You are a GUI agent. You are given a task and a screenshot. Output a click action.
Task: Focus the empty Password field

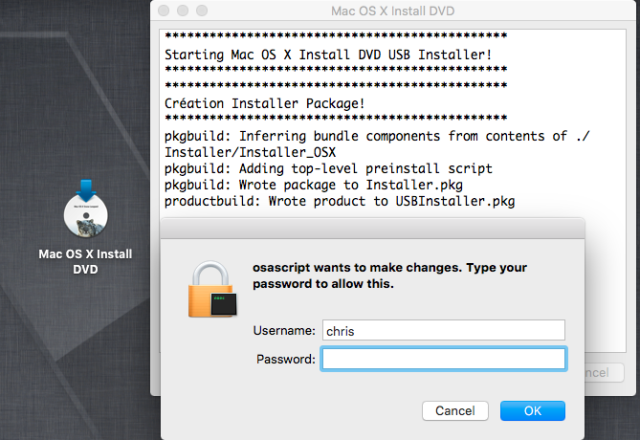(443, 359)
